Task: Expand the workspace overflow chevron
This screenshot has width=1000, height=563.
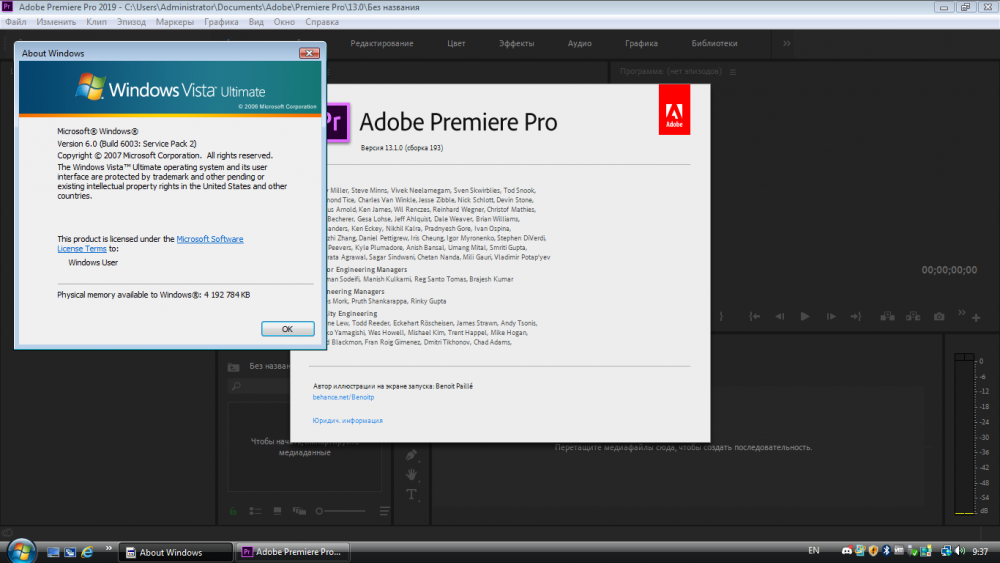Action: click(787, 43)
